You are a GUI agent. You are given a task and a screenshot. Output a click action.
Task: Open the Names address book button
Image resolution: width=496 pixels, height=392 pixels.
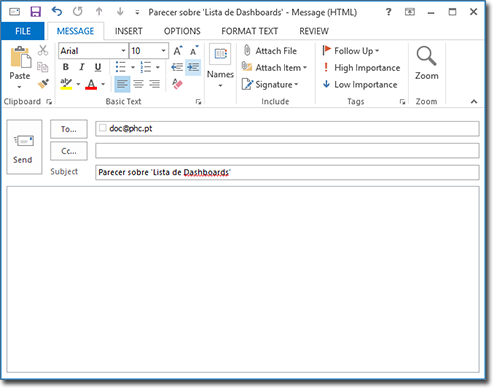220,66
